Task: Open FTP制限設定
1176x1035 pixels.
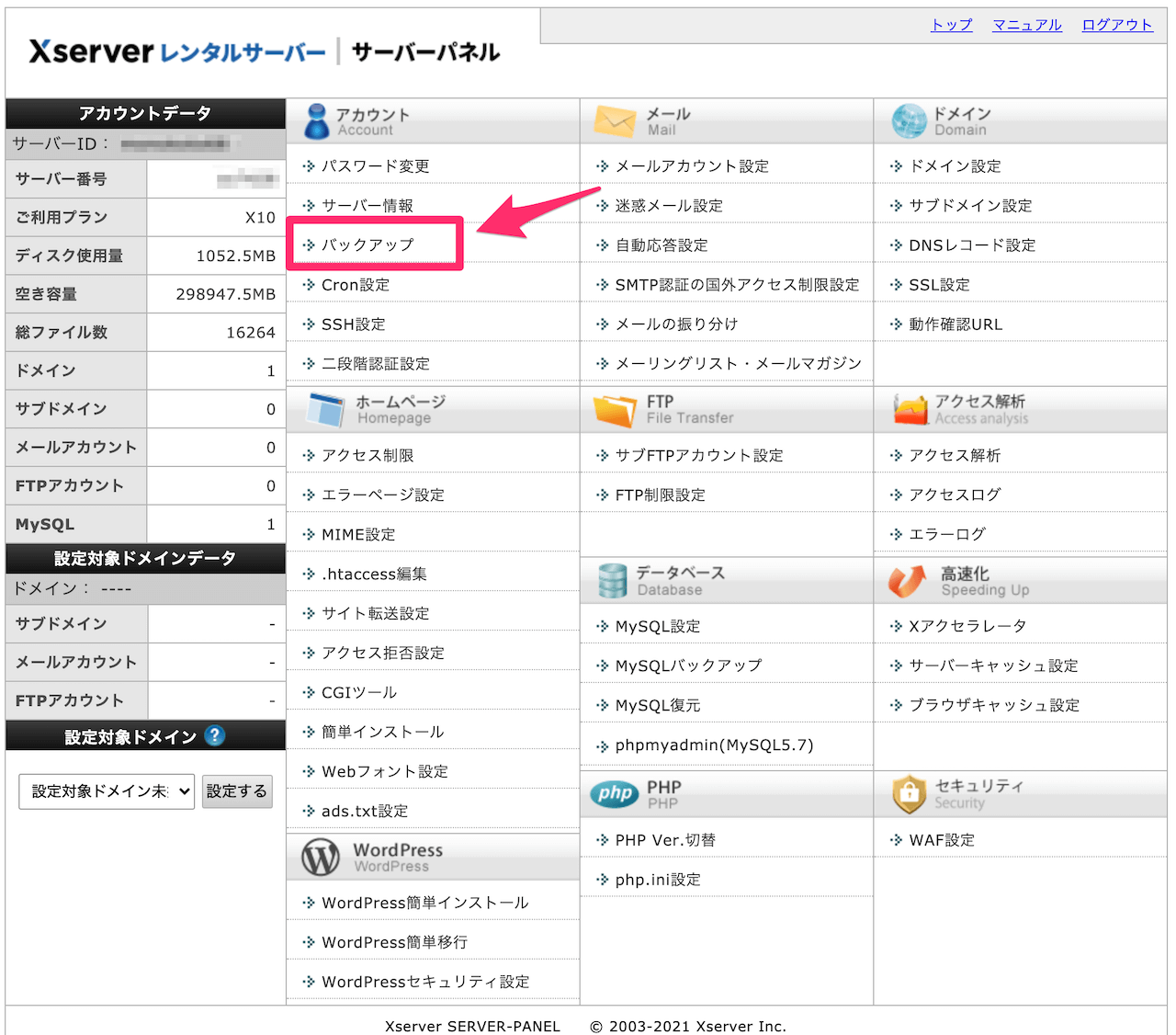Action: coord(661,495)
